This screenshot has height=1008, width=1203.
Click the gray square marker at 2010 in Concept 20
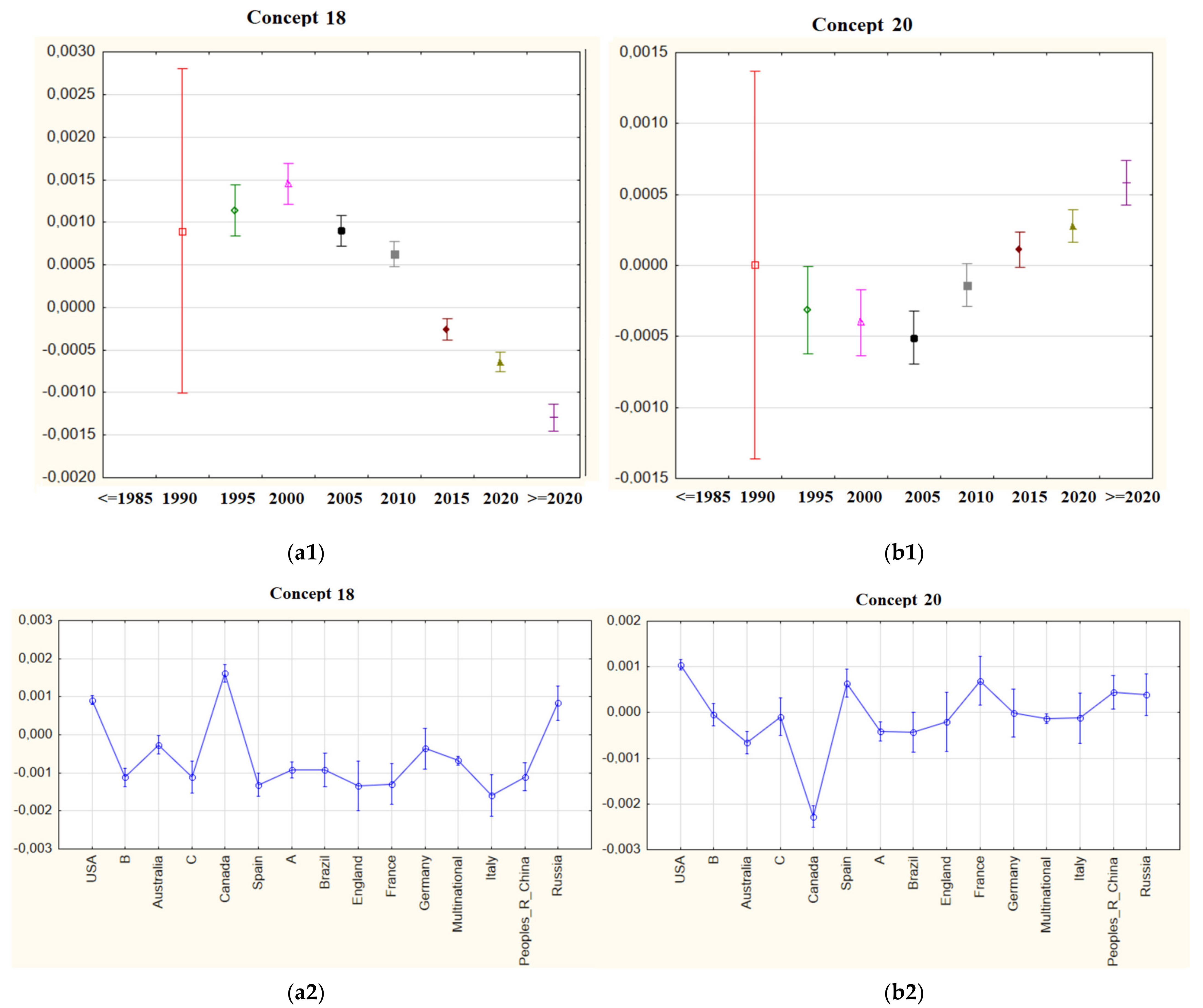point(968,286)
